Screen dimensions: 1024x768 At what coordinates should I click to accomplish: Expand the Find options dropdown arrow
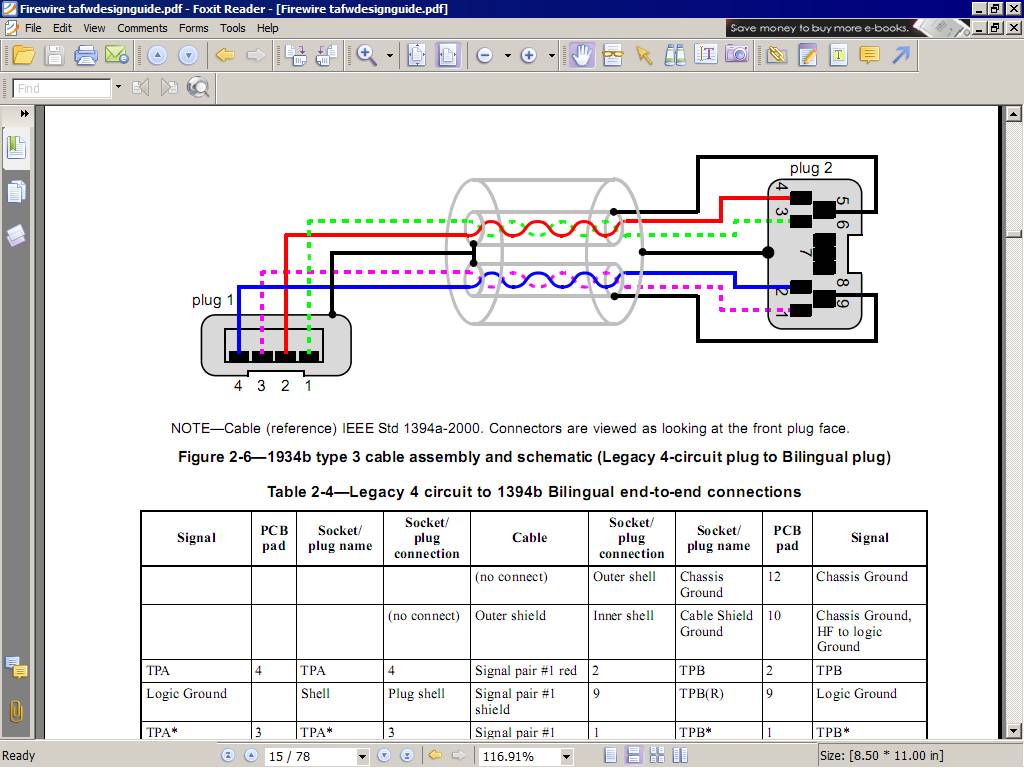tap(118, 87)
